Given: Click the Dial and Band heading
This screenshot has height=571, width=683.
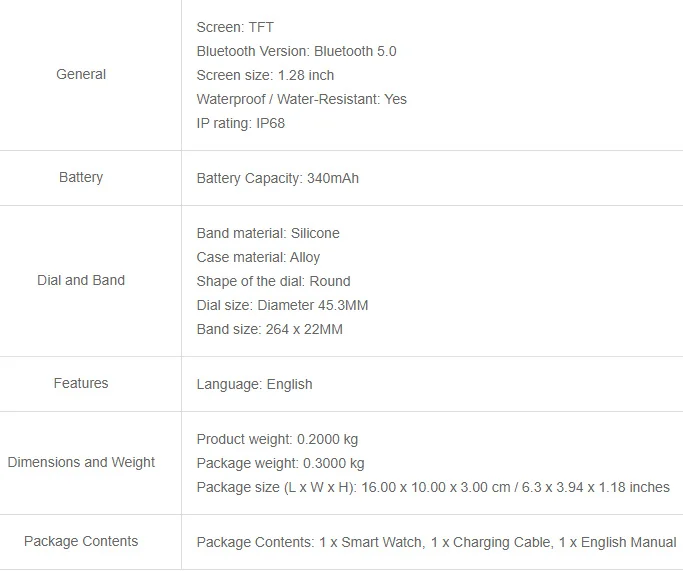Looking at the screenshot, I should [x=81, y=280].
